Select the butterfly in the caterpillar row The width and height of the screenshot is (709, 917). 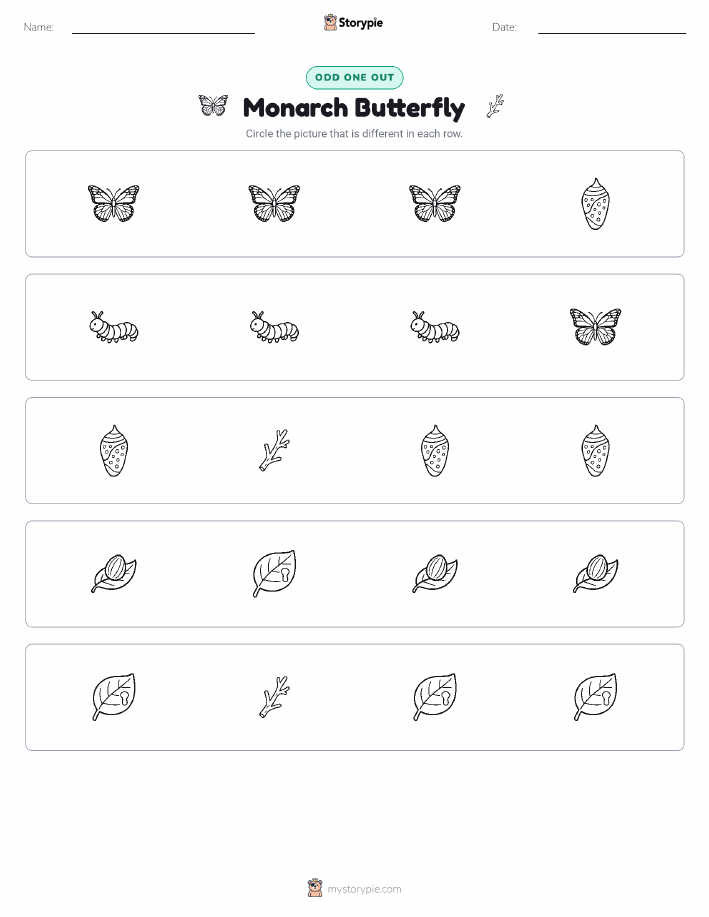(x=596, y=327)
